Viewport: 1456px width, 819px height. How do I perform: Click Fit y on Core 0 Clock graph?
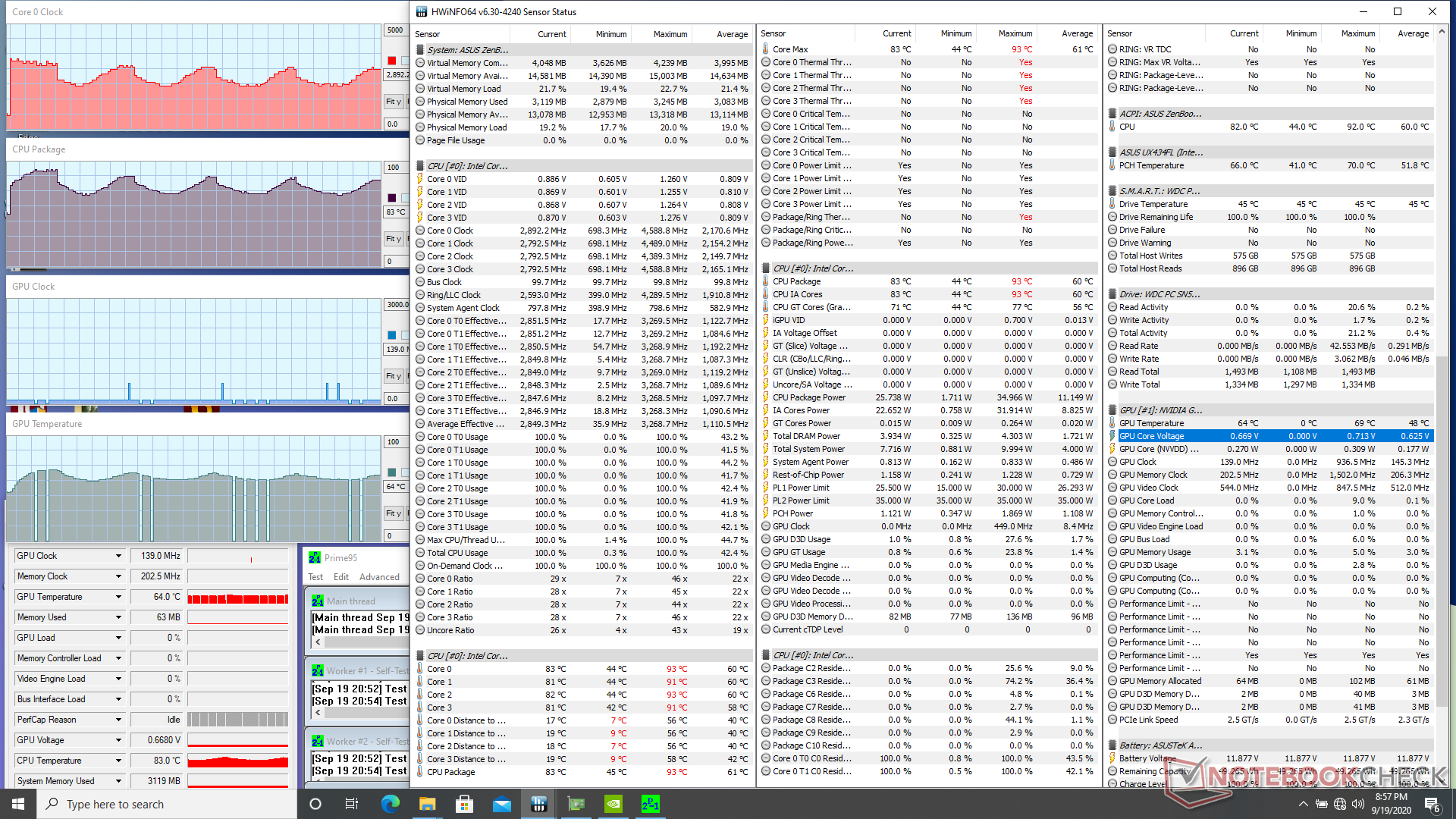pos(393,102)
